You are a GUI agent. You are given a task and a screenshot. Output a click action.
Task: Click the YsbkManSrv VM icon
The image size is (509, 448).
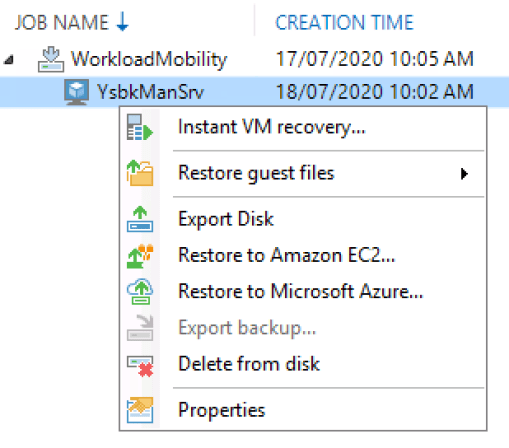pos(77,92)
